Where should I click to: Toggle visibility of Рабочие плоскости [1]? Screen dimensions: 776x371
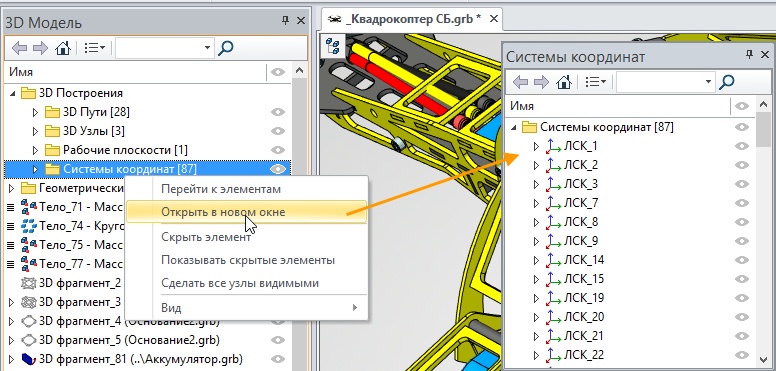tap(278, 150)
